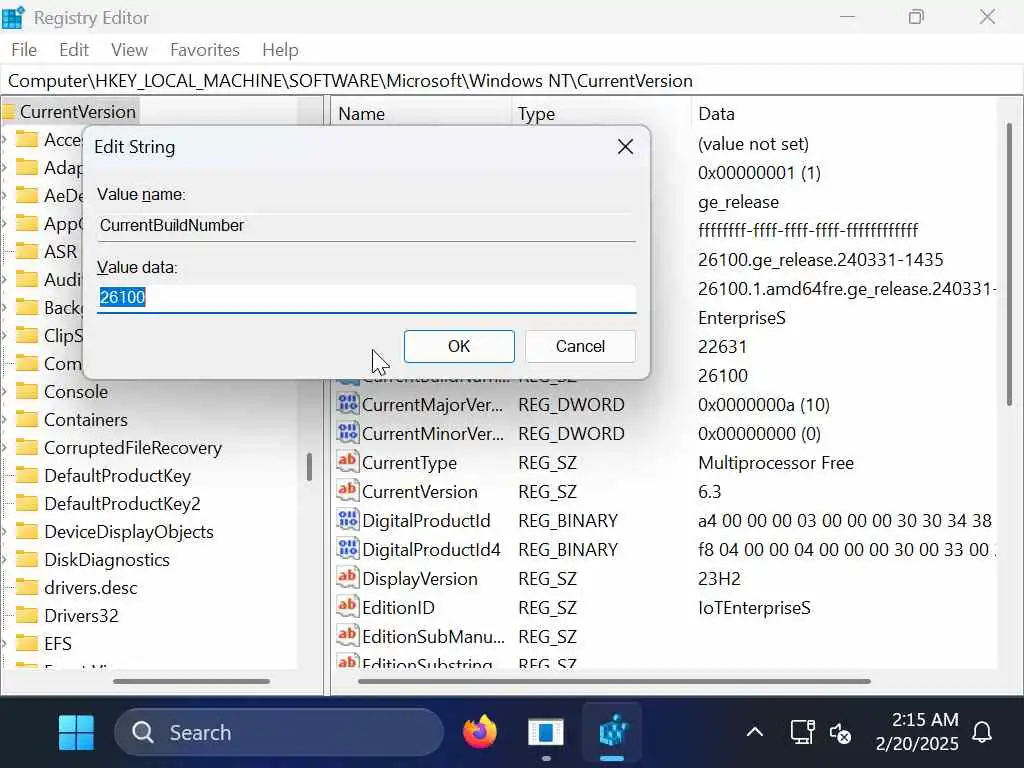Viewport: 1024px width, 768px height.
Task: Click the Containers folder icon
Action: tap(27, 419)
